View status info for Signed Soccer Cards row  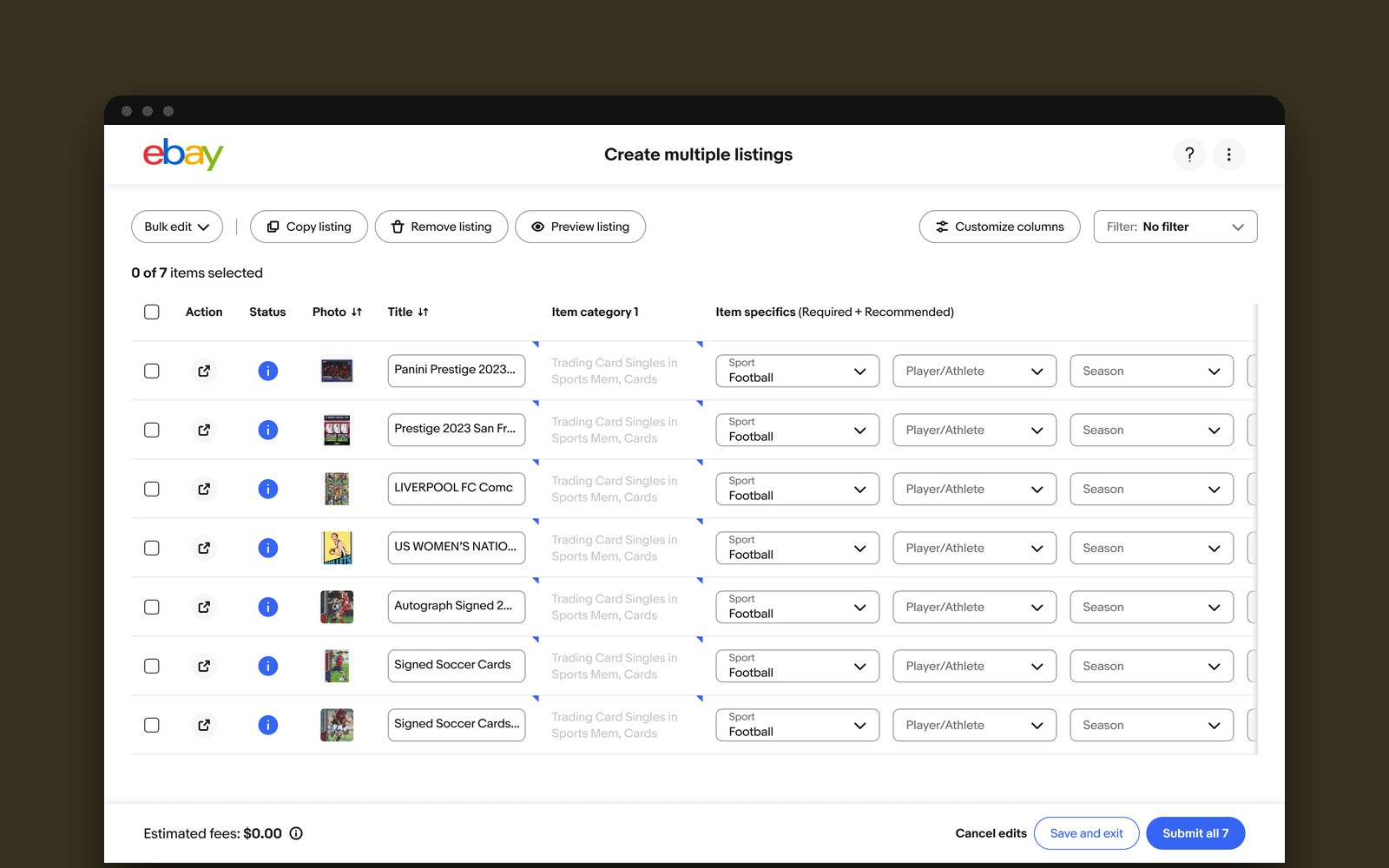coord(268,666)
